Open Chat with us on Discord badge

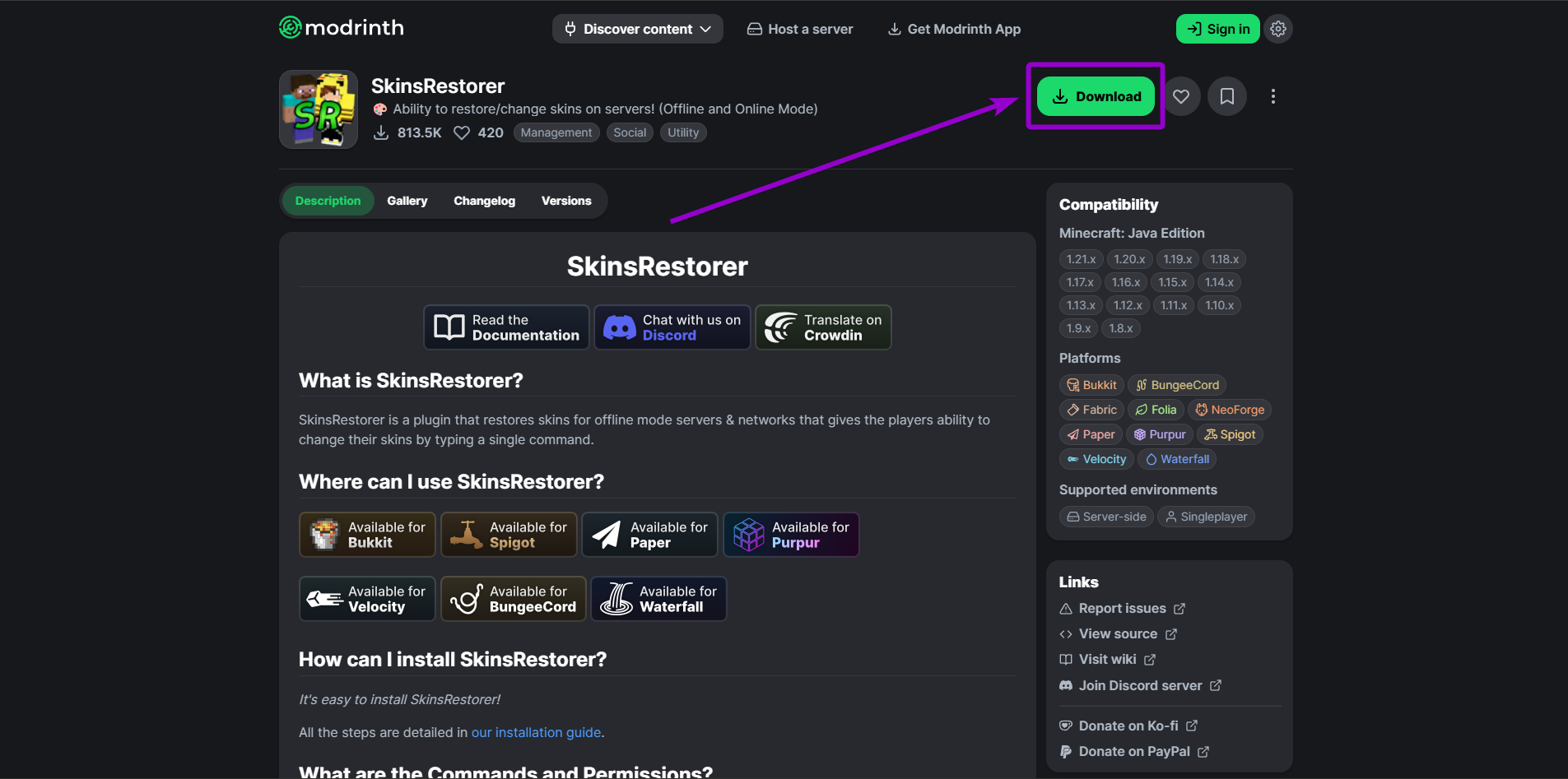coord(672,327)
